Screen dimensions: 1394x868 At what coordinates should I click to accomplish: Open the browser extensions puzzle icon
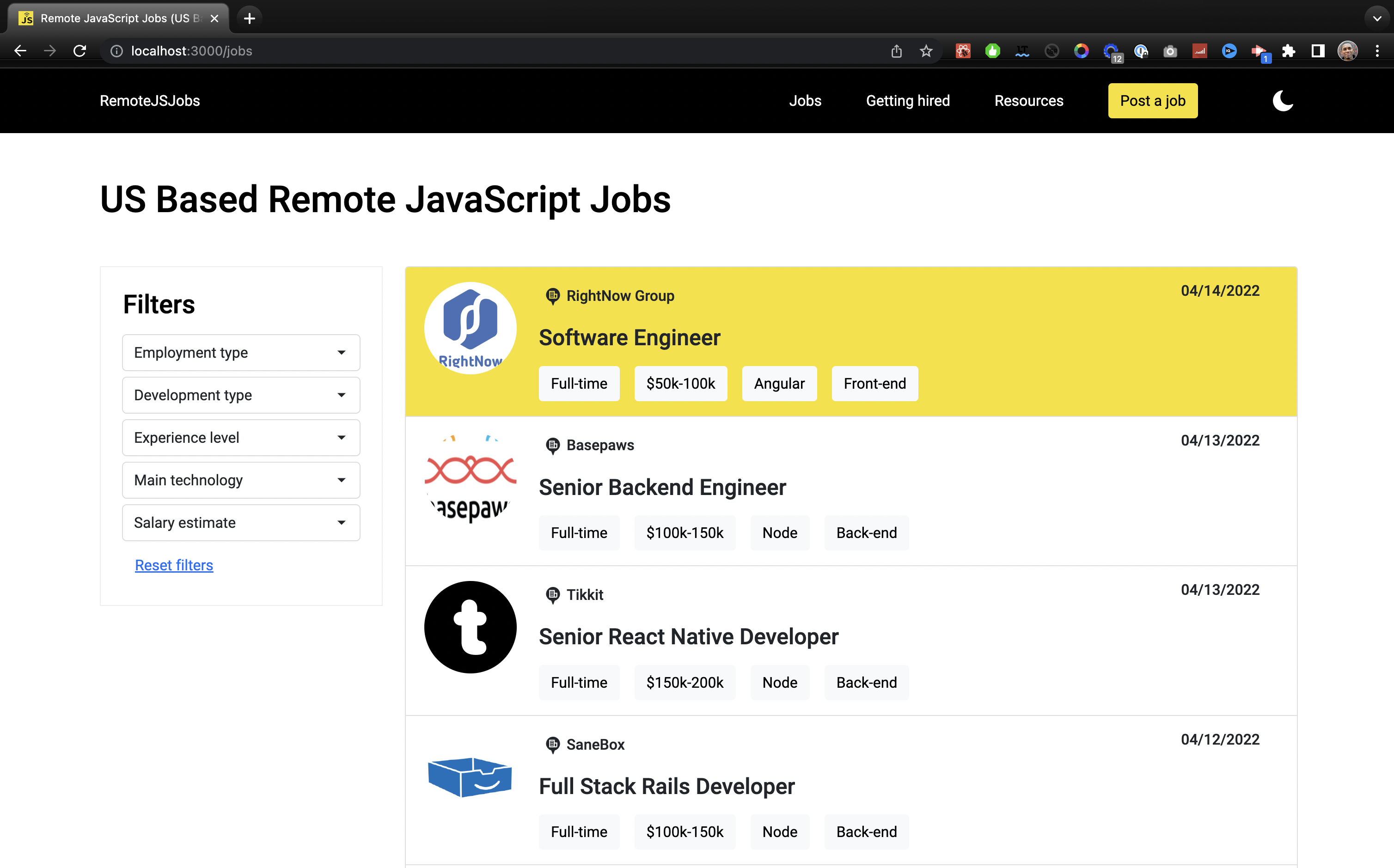point(1289,51)
